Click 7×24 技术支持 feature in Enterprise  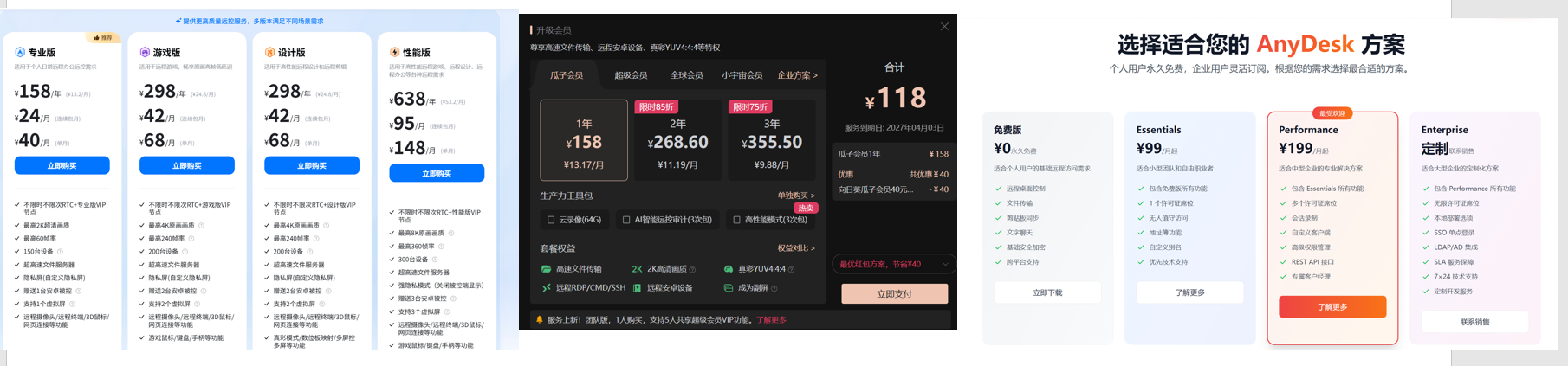click(x=1455, y=277)
